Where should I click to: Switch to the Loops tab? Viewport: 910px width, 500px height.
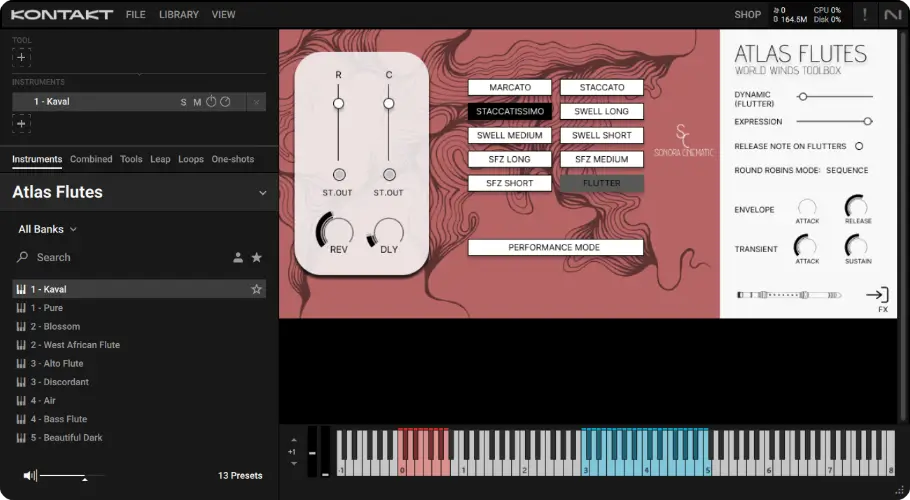(x=191, y=159)
